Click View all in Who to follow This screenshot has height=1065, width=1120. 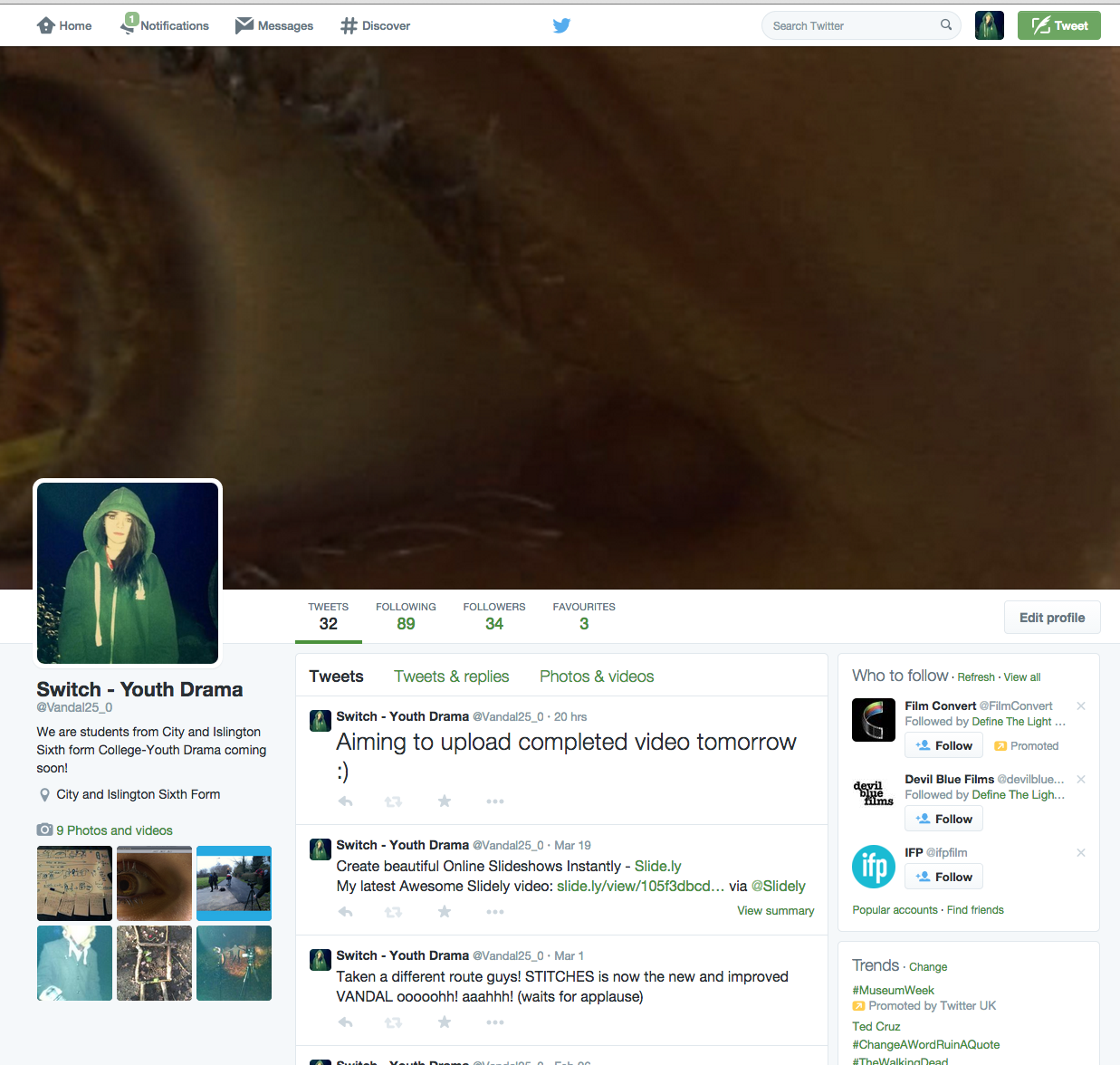(x=1022, y=677)
